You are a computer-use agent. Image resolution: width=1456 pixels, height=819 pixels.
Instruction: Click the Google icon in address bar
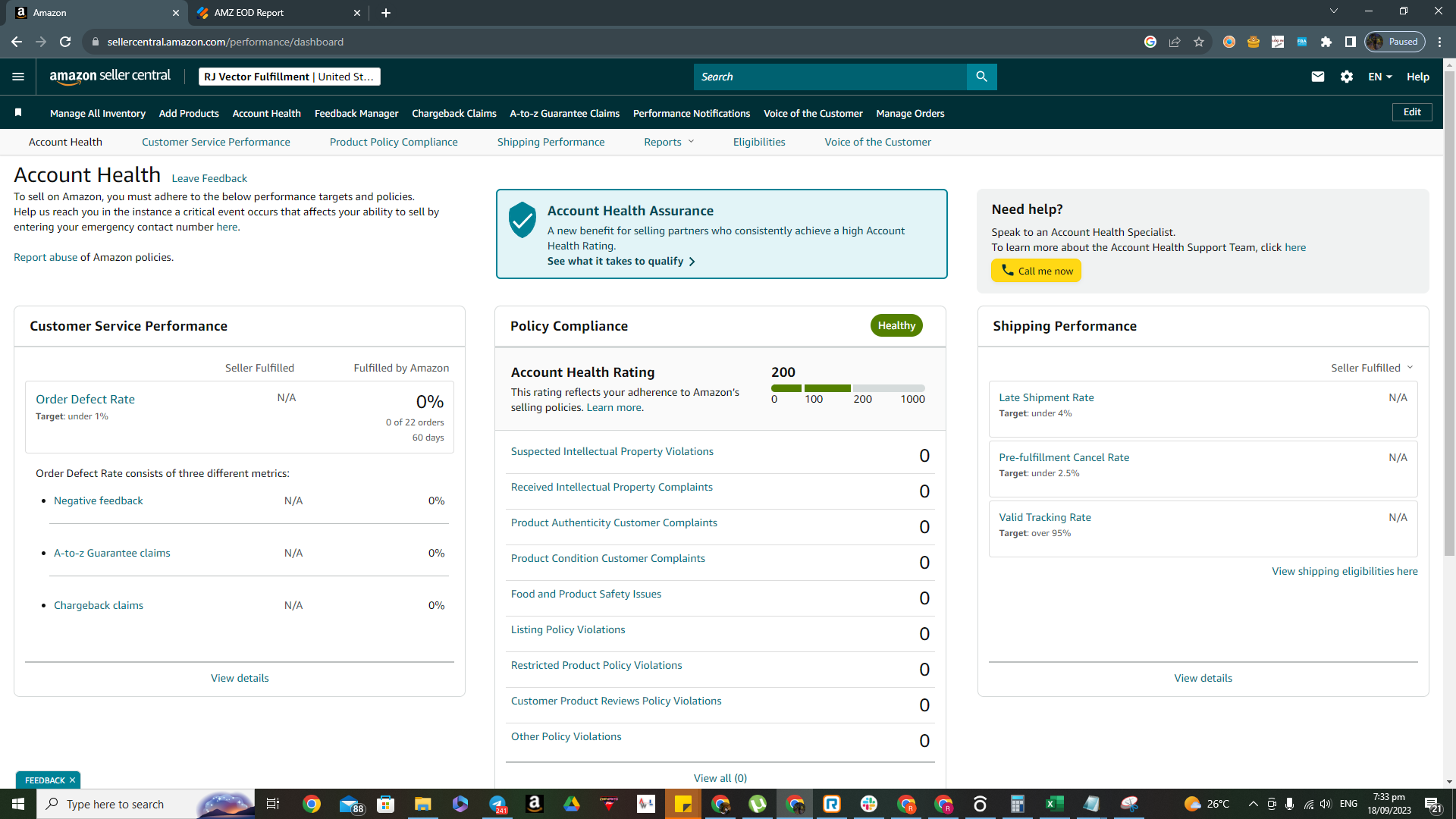(1150, 42)
